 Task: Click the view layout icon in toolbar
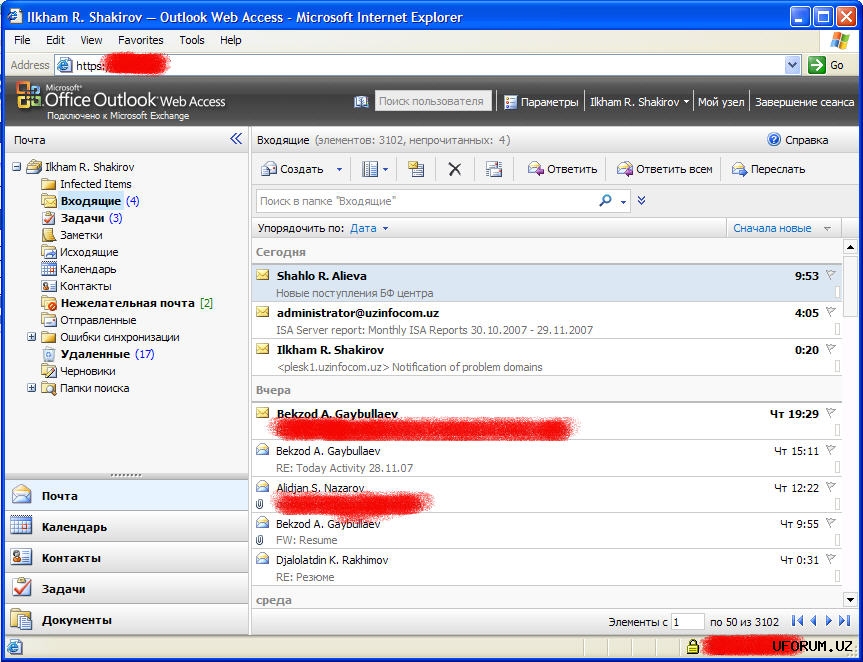coord(369,169)
